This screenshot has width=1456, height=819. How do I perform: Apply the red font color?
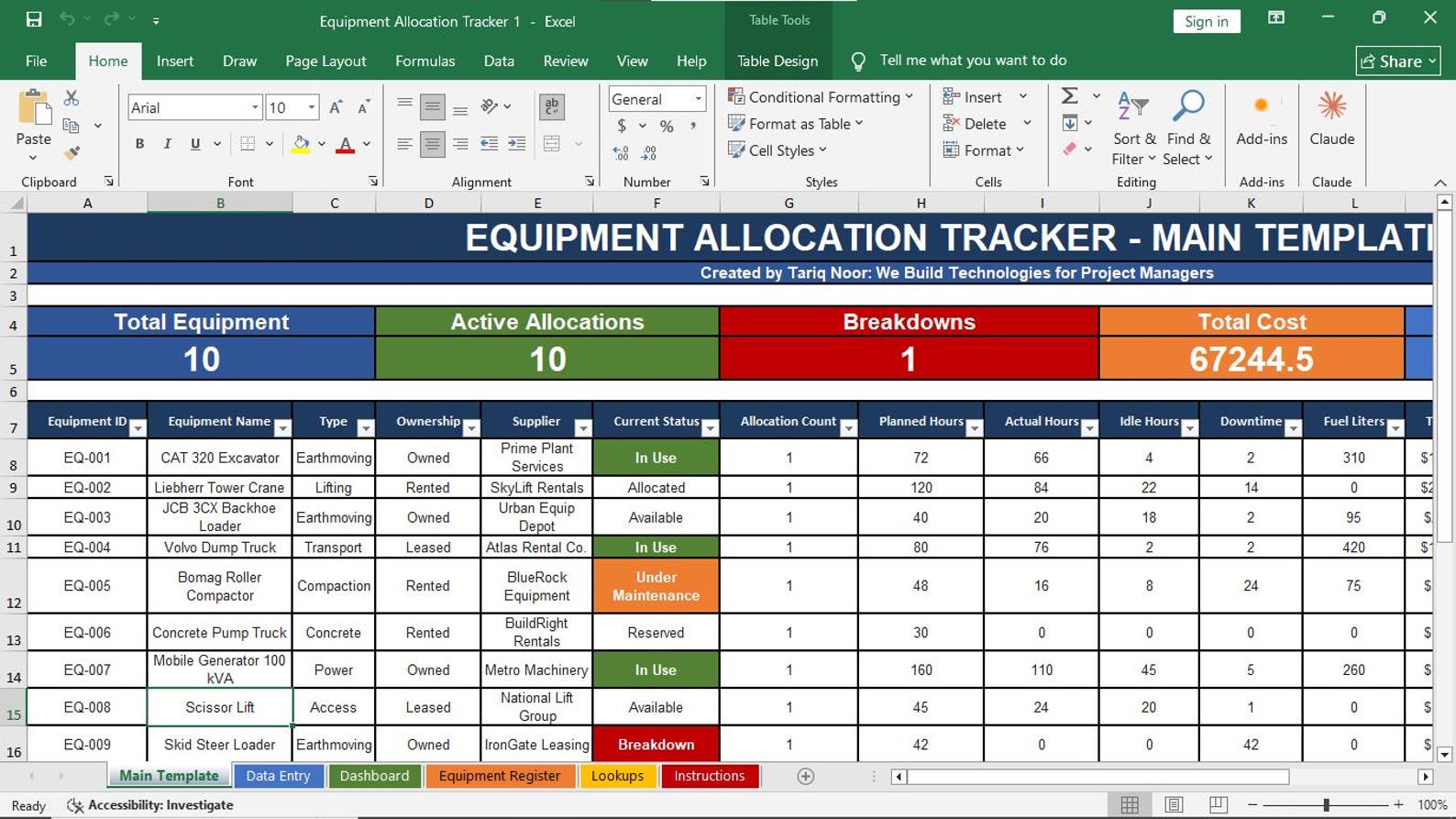(345, 144)
